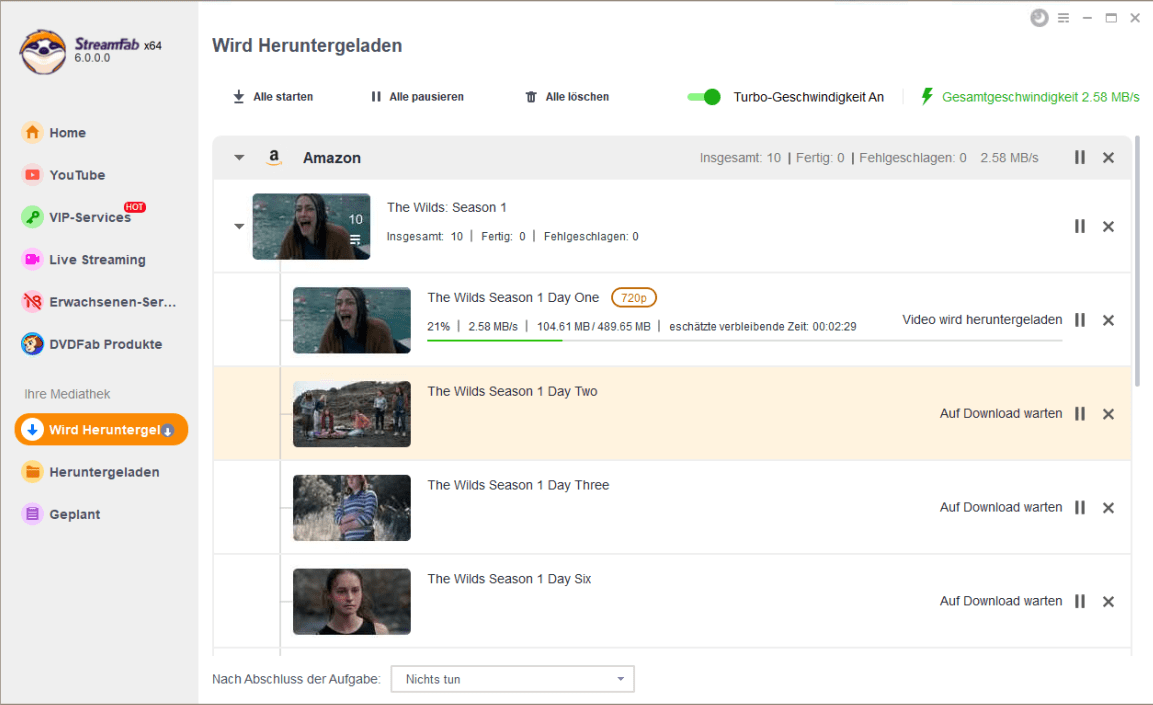
Task: Click the Heruntergeladen folder icon
Action: (x=32, y=472)
